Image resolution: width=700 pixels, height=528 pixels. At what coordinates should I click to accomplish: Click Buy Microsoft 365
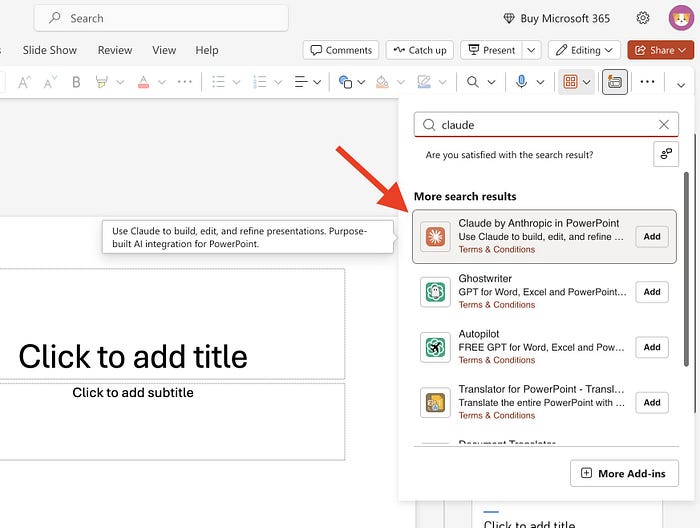pyautogui.click(x=557, y=18)
